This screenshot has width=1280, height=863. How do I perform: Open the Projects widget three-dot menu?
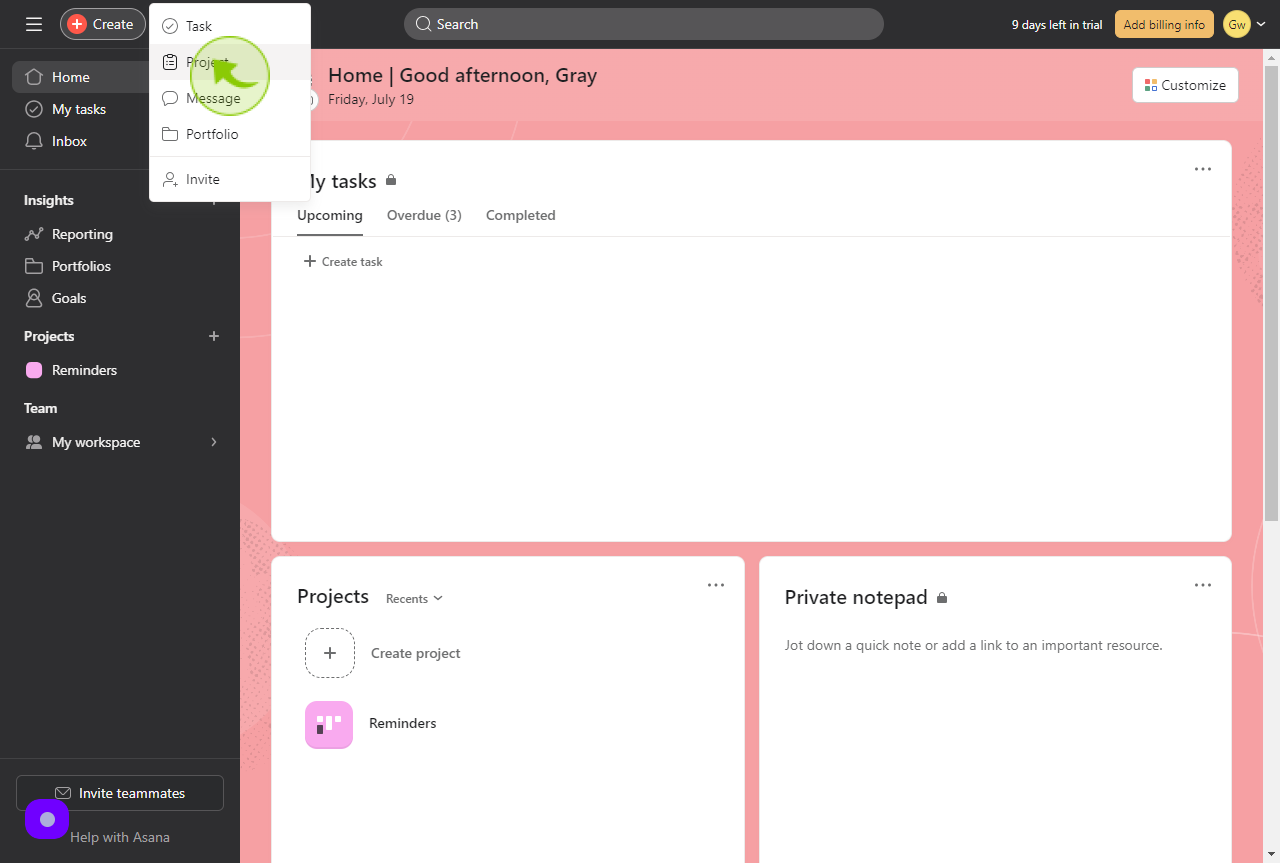pyautogui.click(x=716, y=585)
